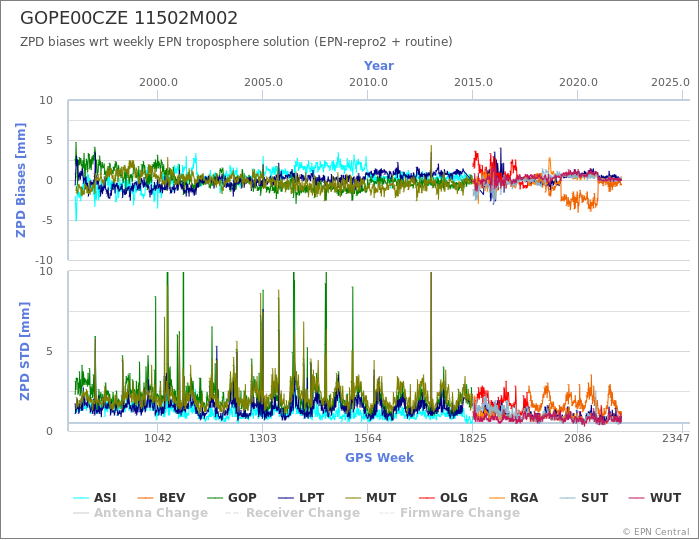Toggle the SUT series in legend
The width and height of the screenshot is (700, 540).
coord(584,498)
